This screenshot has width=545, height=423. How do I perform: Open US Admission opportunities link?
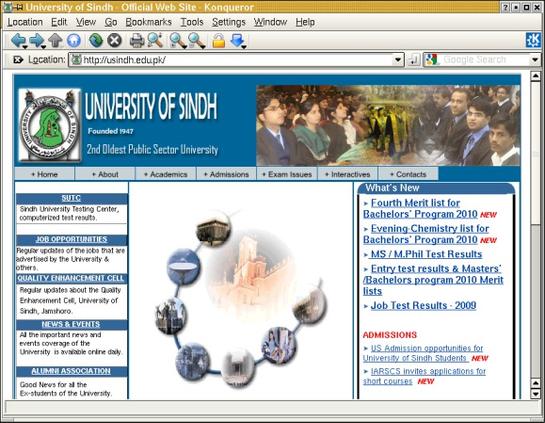[x=423, y=353]
